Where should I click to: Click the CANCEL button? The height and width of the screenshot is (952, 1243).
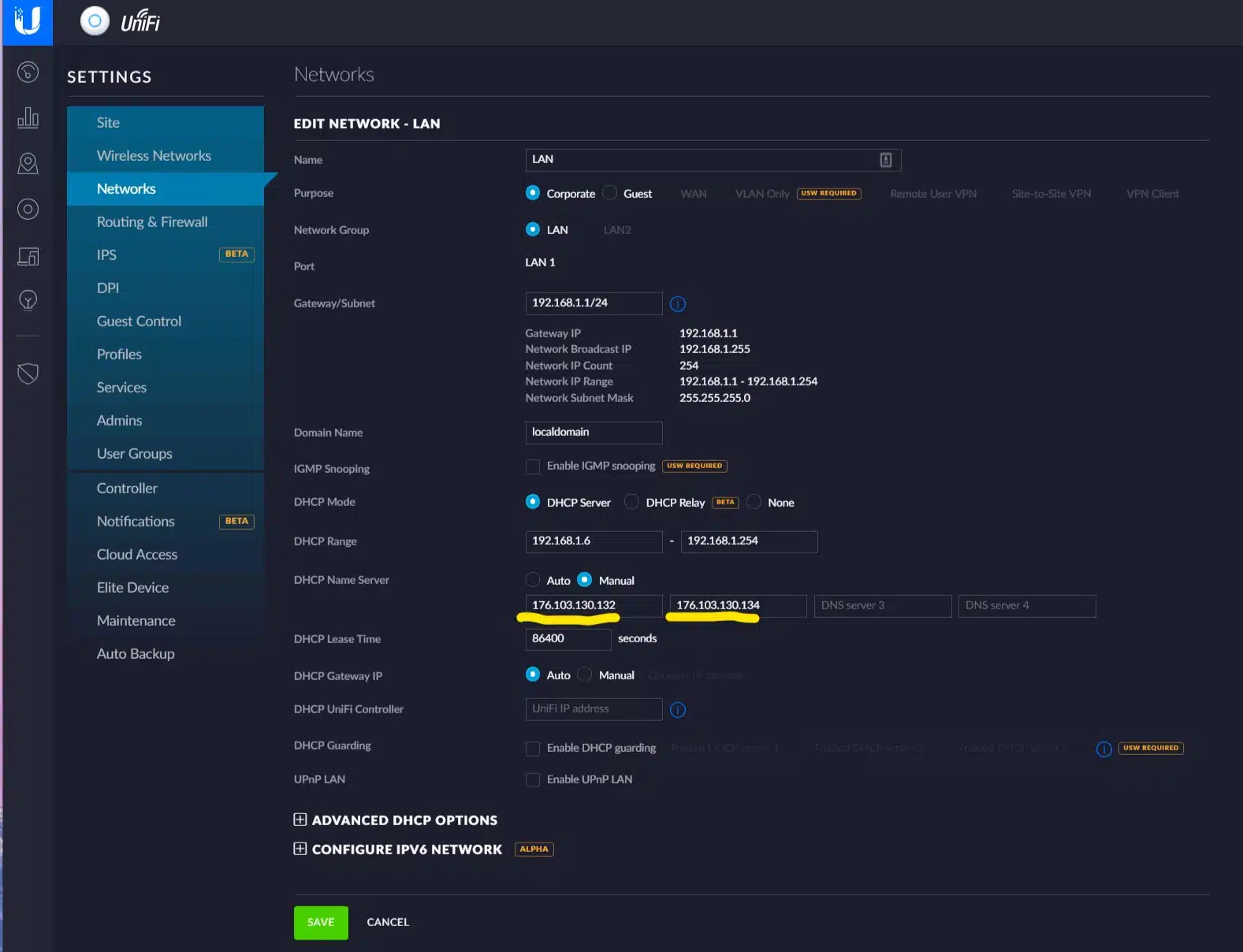pyautogui.click(x=388, y=923)
